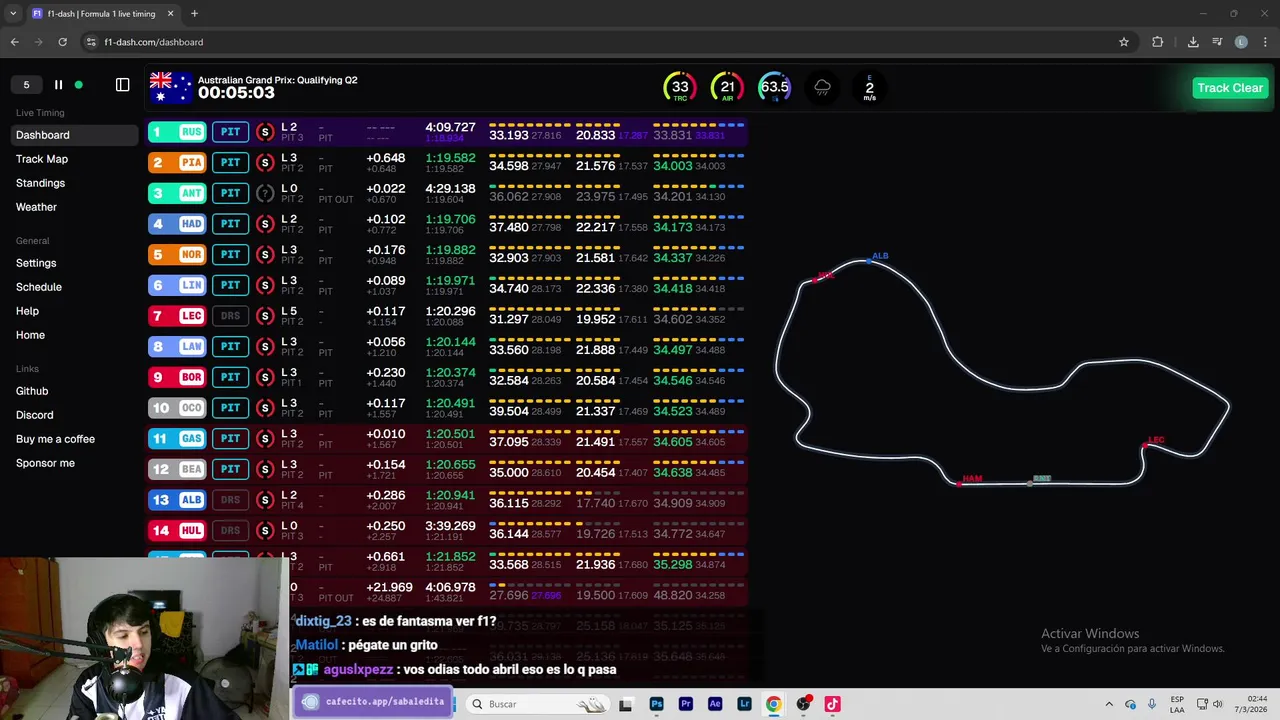Click Buy me a coffee link
Viewport: 1280px width, 720px height.
[x=55, y=439]
